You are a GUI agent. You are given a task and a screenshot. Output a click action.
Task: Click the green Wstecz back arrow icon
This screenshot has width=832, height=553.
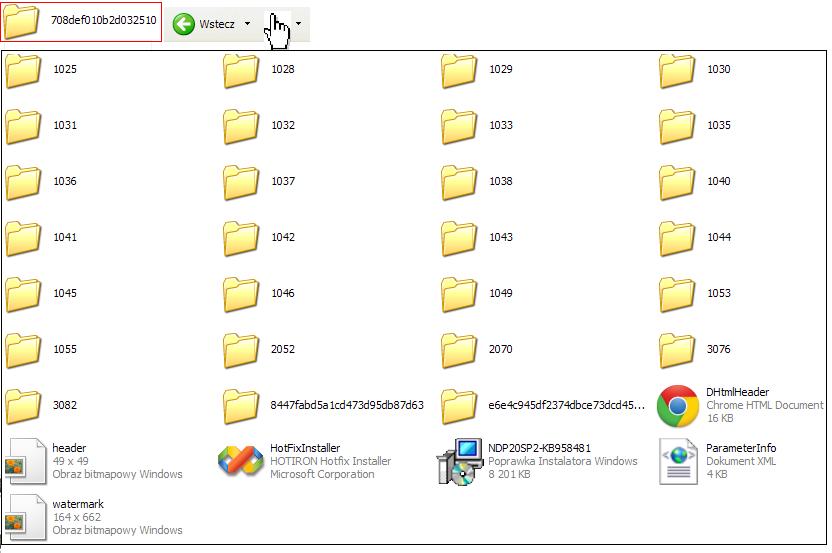pos(184,24)
